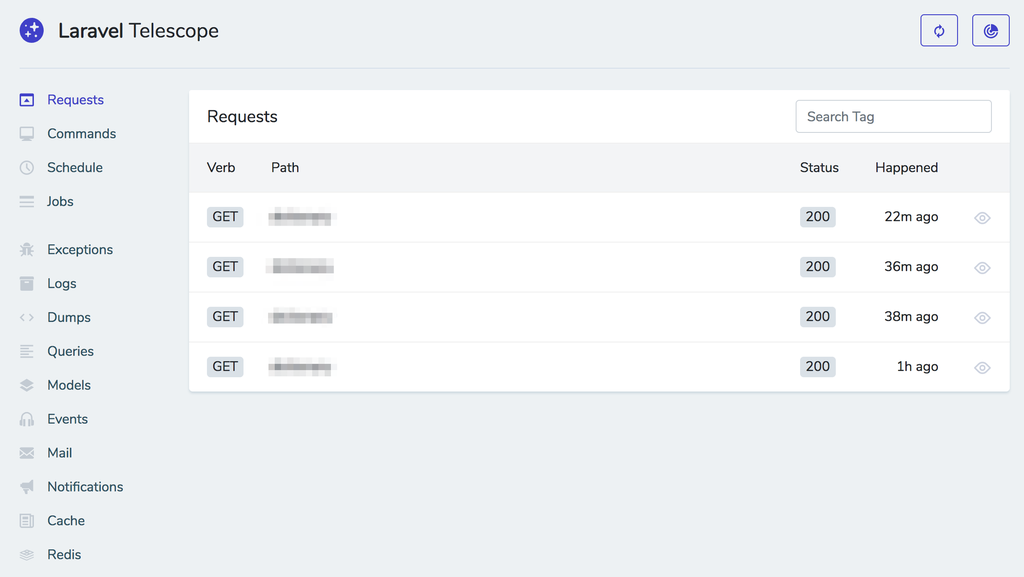This screenshot has height=577, width=1024.
Task: Navigate to Notifications
Action: coord(85,487)
